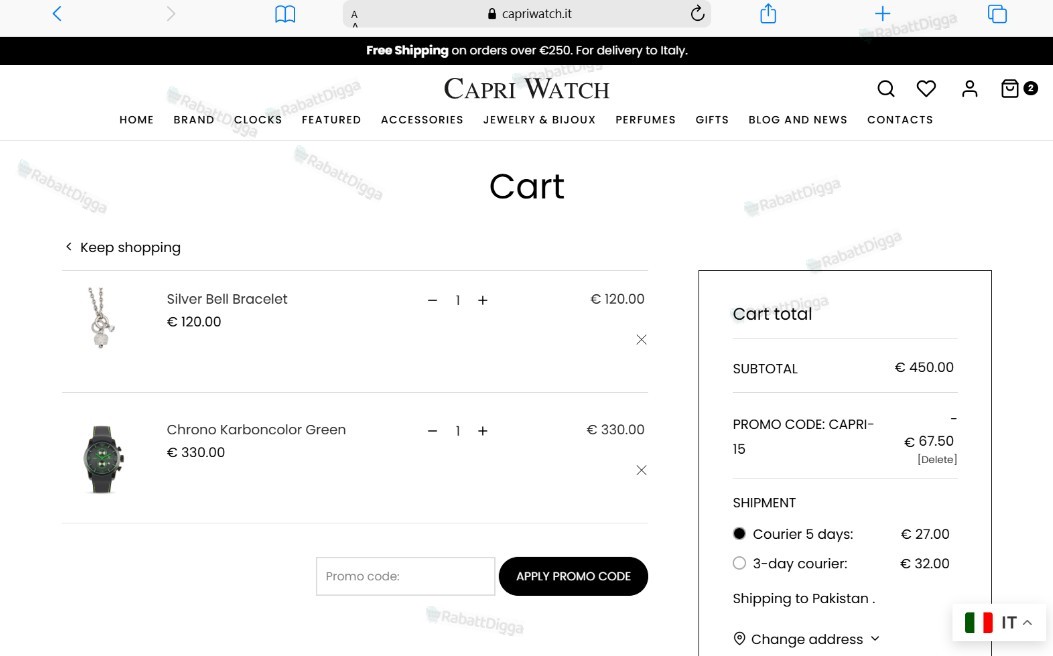
Task: Remove Chrono Karboncolor Green from cart
Action: [x=641, y=470]
